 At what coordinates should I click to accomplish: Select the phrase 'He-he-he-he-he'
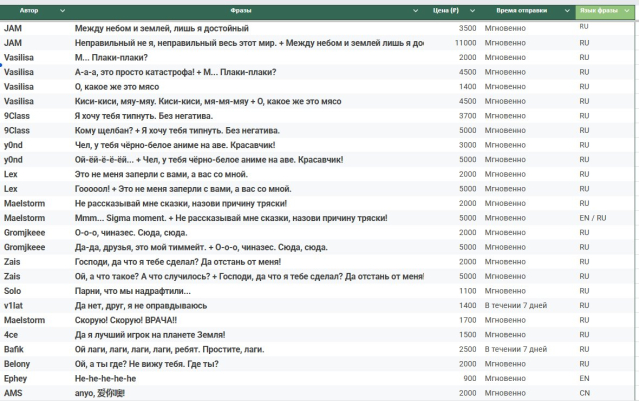click(x=105, y=379)
